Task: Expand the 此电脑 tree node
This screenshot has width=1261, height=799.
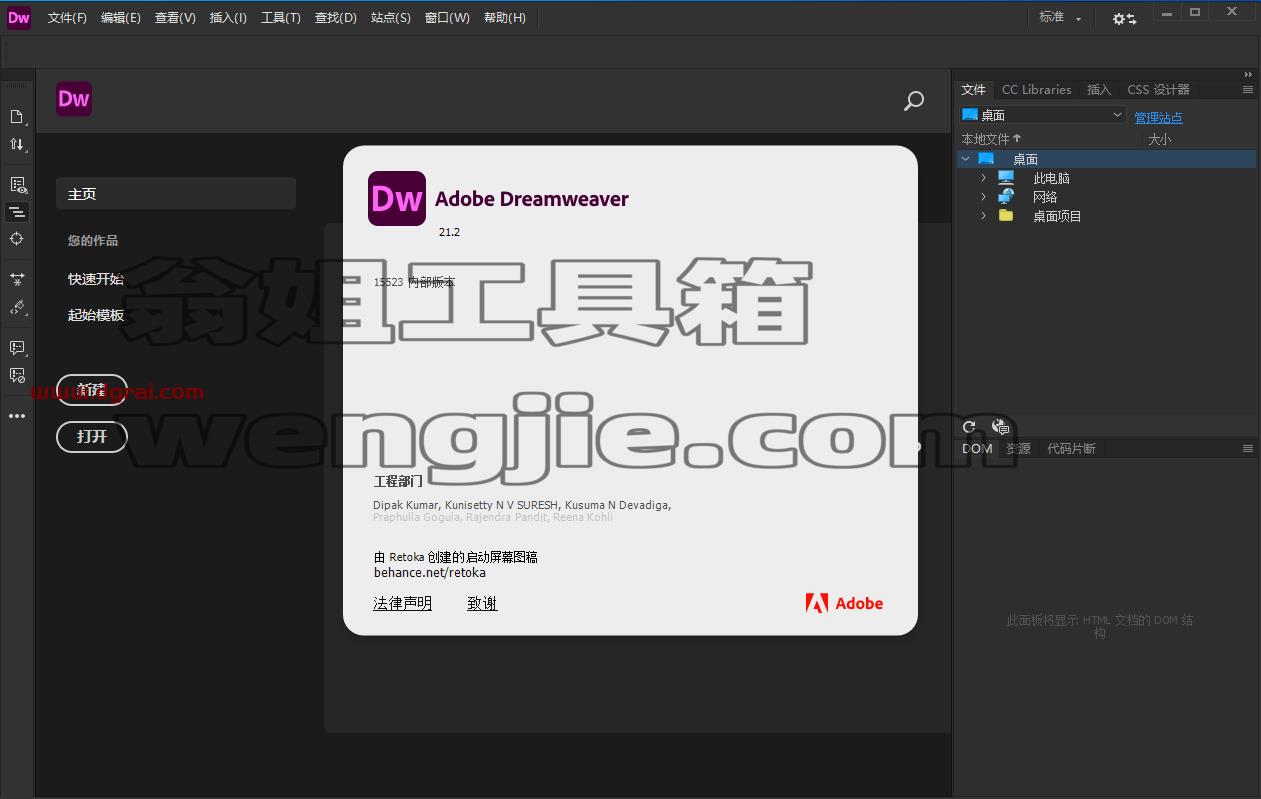Action: coord(983,178)
